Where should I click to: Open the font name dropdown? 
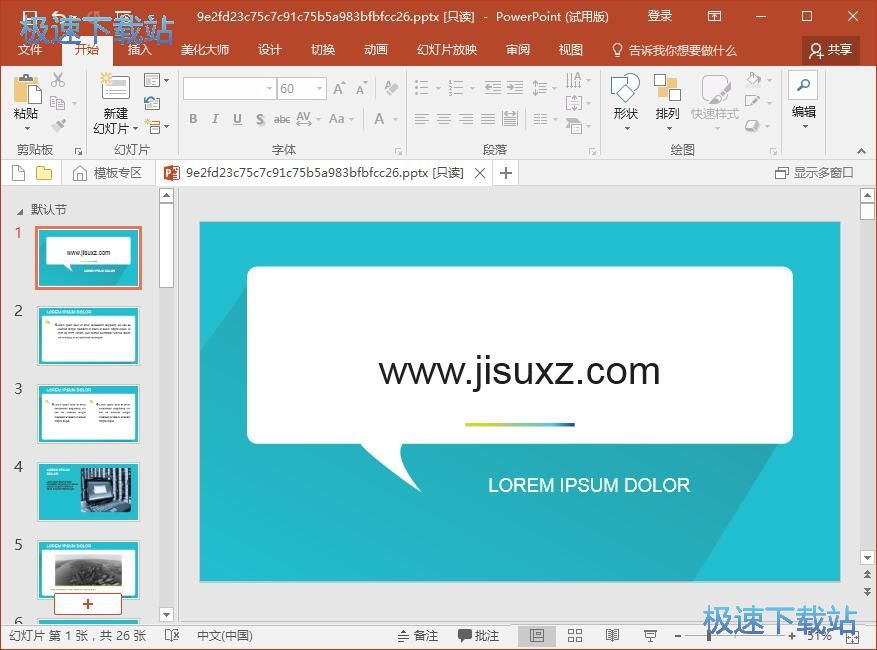click(x=269, y=89)
